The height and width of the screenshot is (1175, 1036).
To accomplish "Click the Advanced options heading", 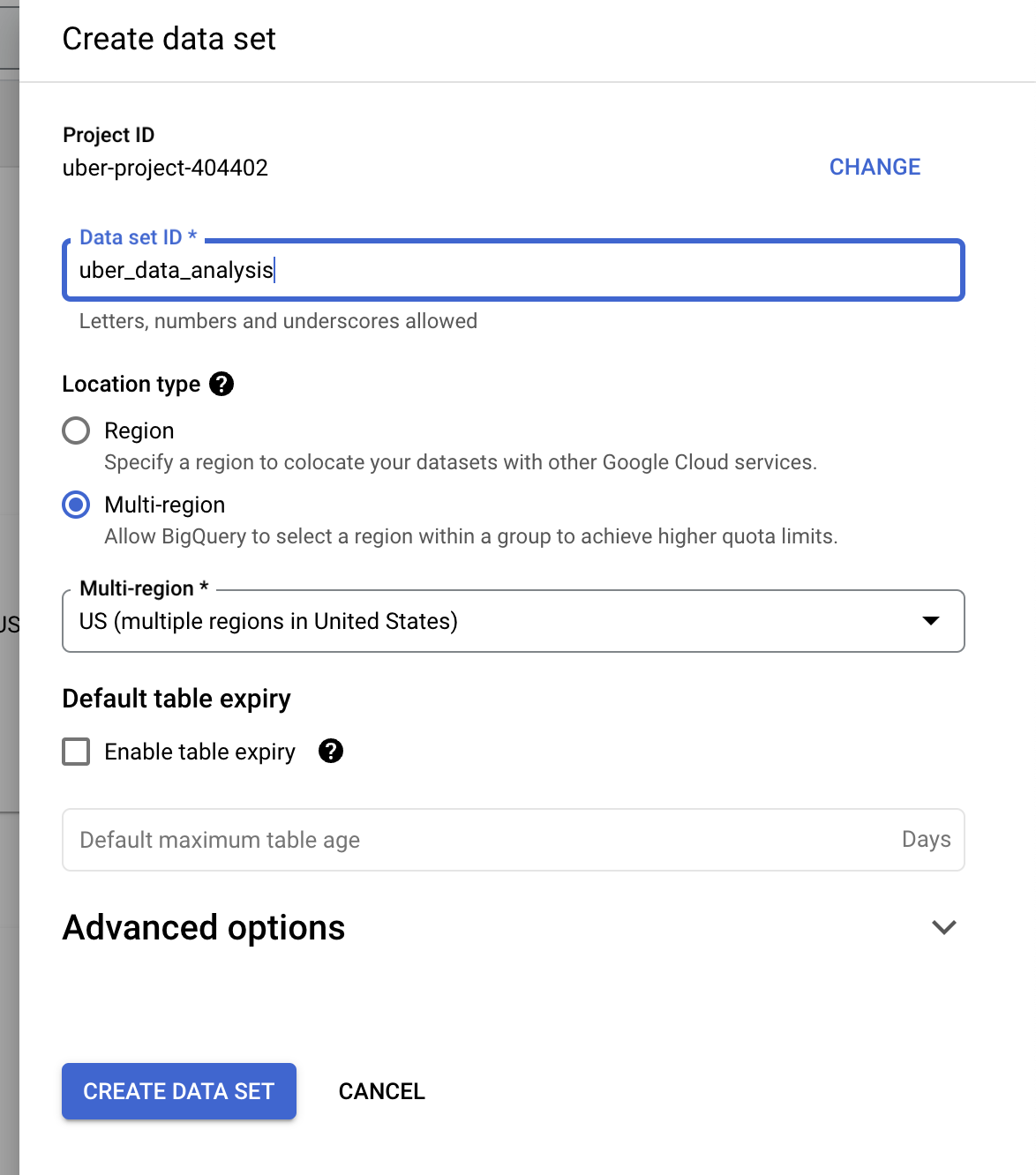I will 204,927.
